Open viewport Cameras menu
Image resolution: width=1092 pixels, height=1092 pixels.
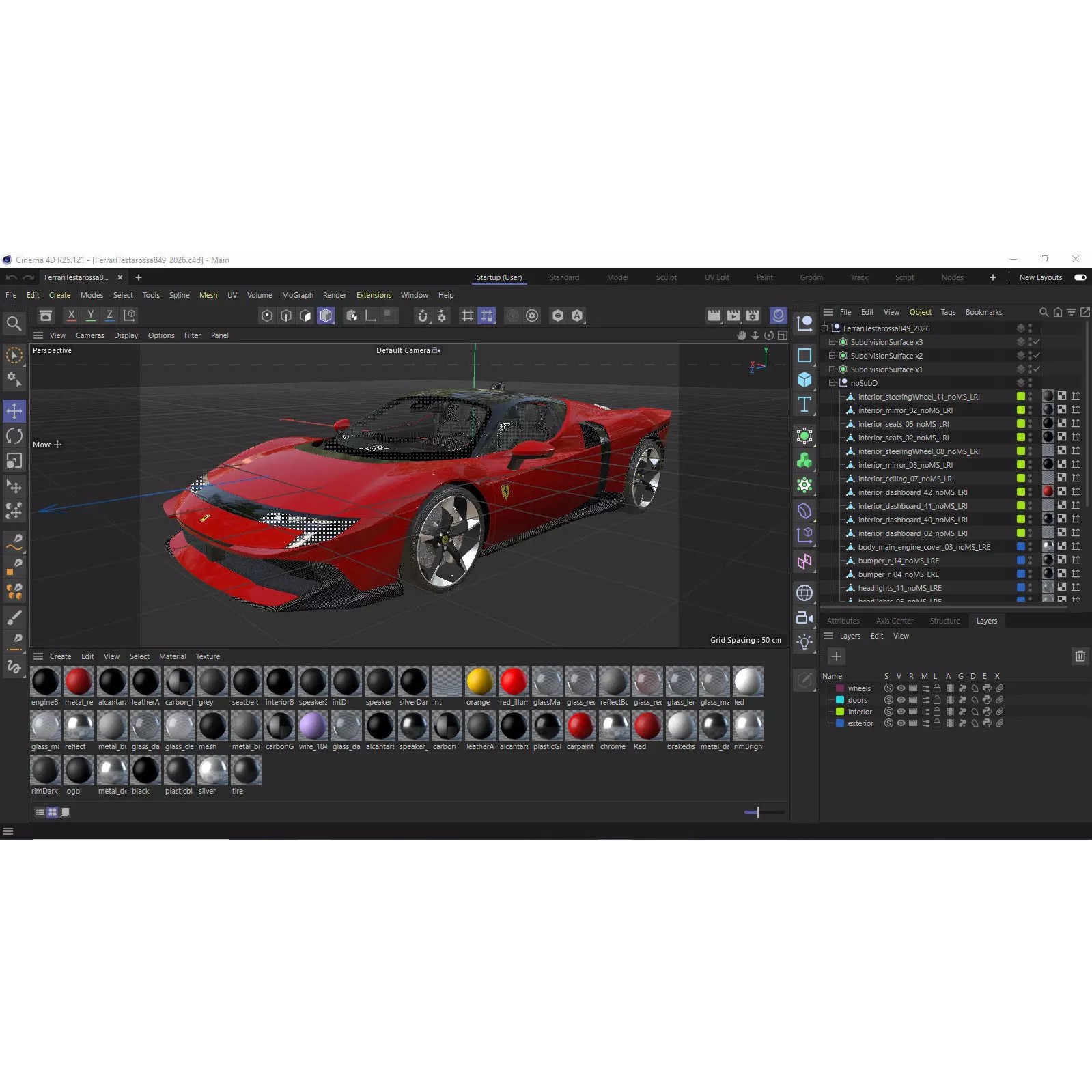(x=90, y=335)
